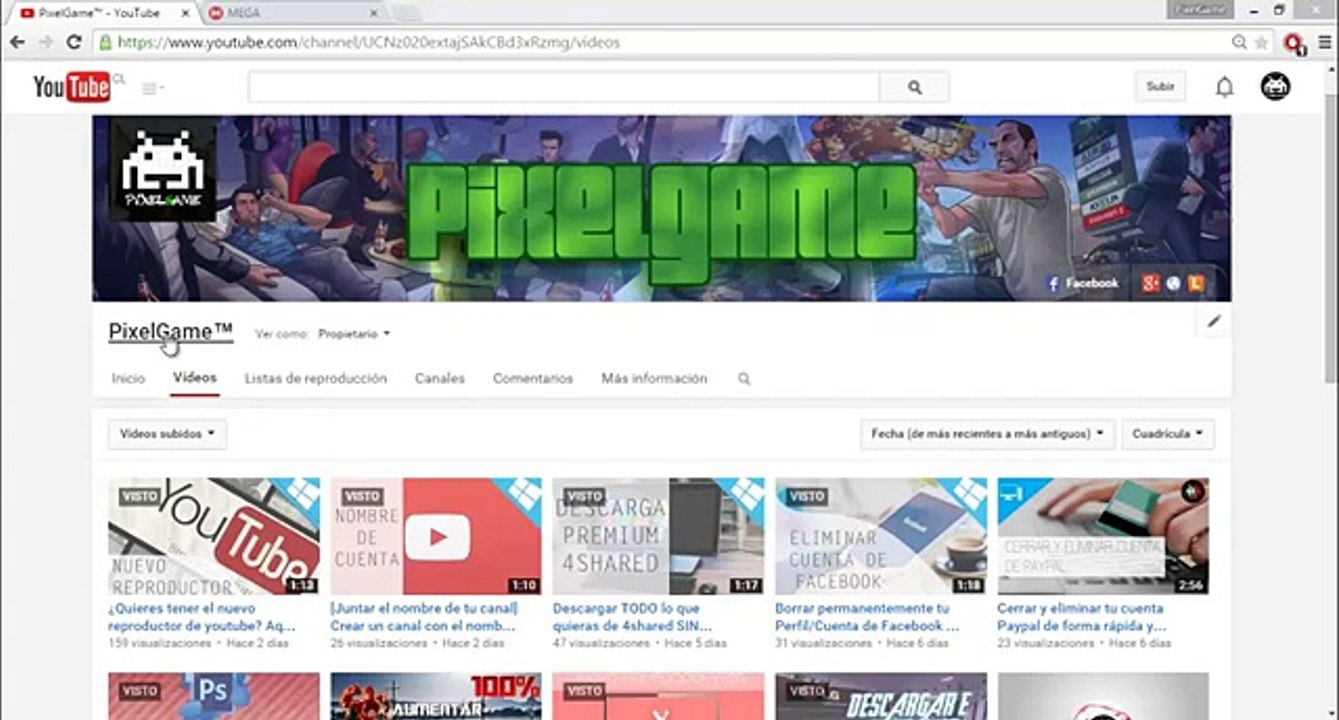Close the PixelGame YouTube tab

[183, 13]
